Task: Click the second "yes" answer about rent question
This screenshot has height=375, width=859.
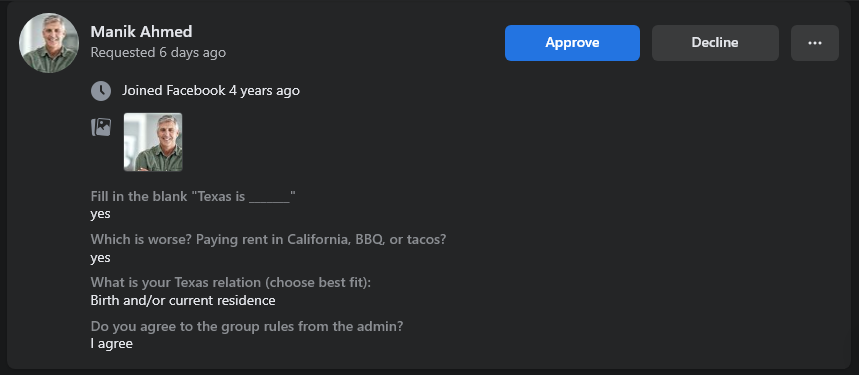Action: 100,258
